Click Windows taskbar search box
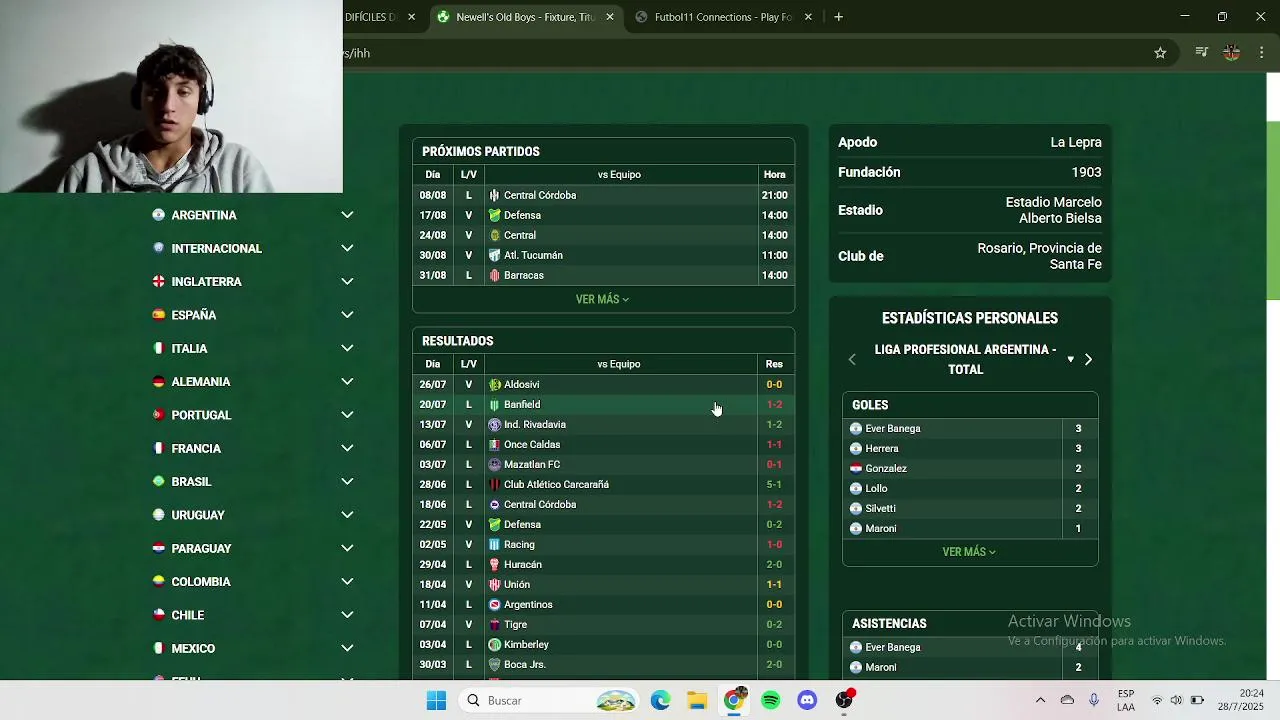1280x720 pixels. click(x=549, y=701)
